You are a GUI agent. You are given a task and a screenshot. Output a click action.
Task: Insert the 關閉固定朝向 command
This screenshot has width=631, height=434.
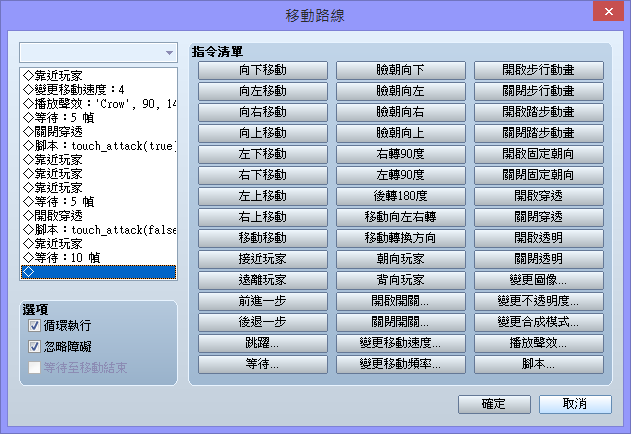click(x=538, y=175)
